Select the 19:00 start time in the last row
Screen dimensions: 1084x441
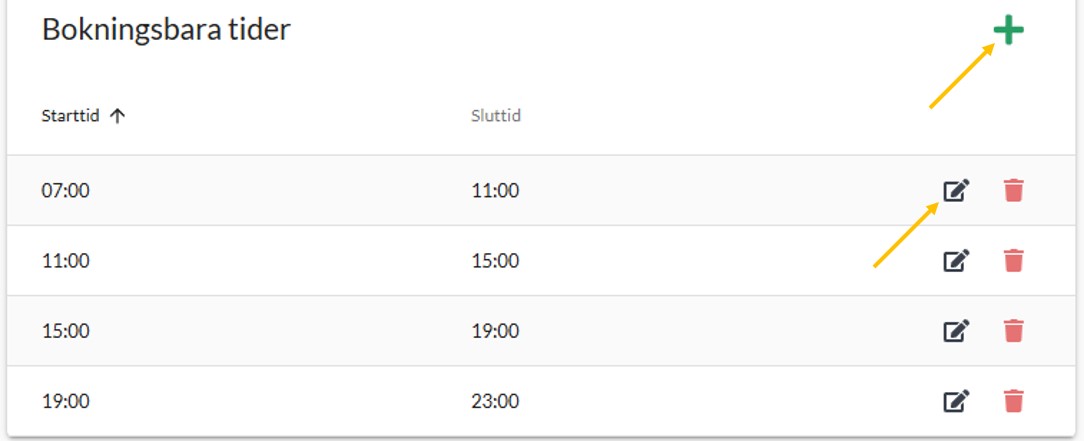tap(66, 402)
